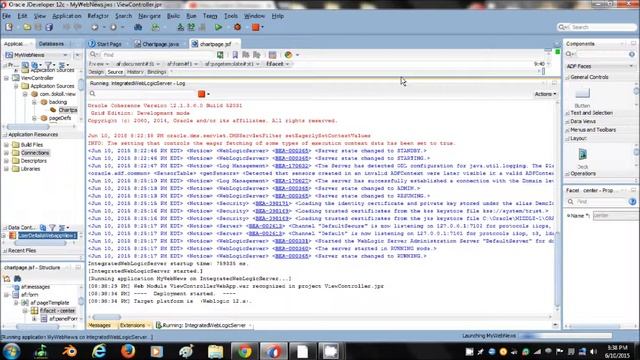This screenshot has height=360, width=640.
Task: Switch to the History view tab
Action: (135, 72)
